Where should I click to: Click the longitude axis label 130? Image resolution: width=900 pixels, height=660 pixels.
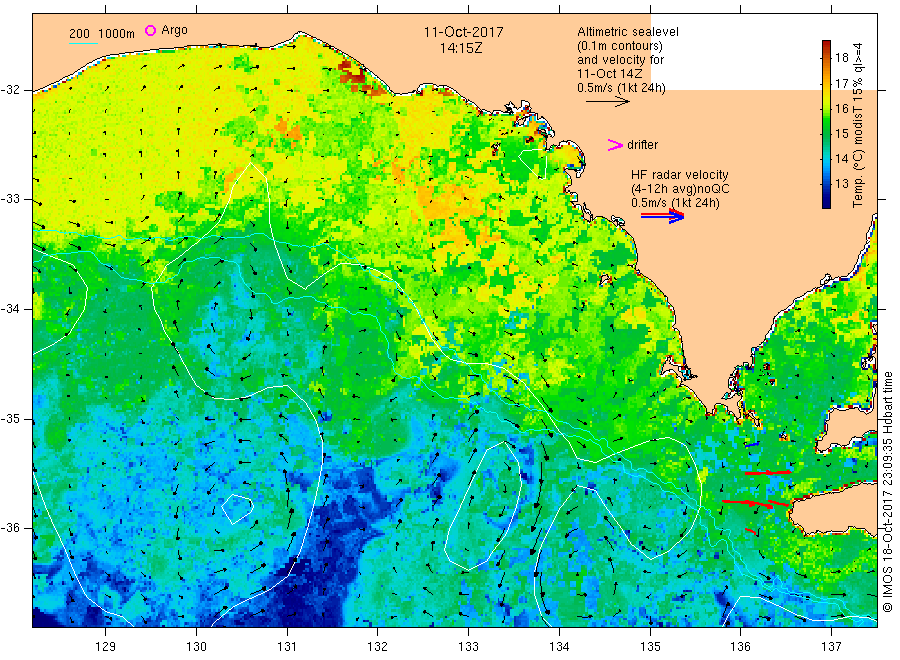click(x=196, y=647)
